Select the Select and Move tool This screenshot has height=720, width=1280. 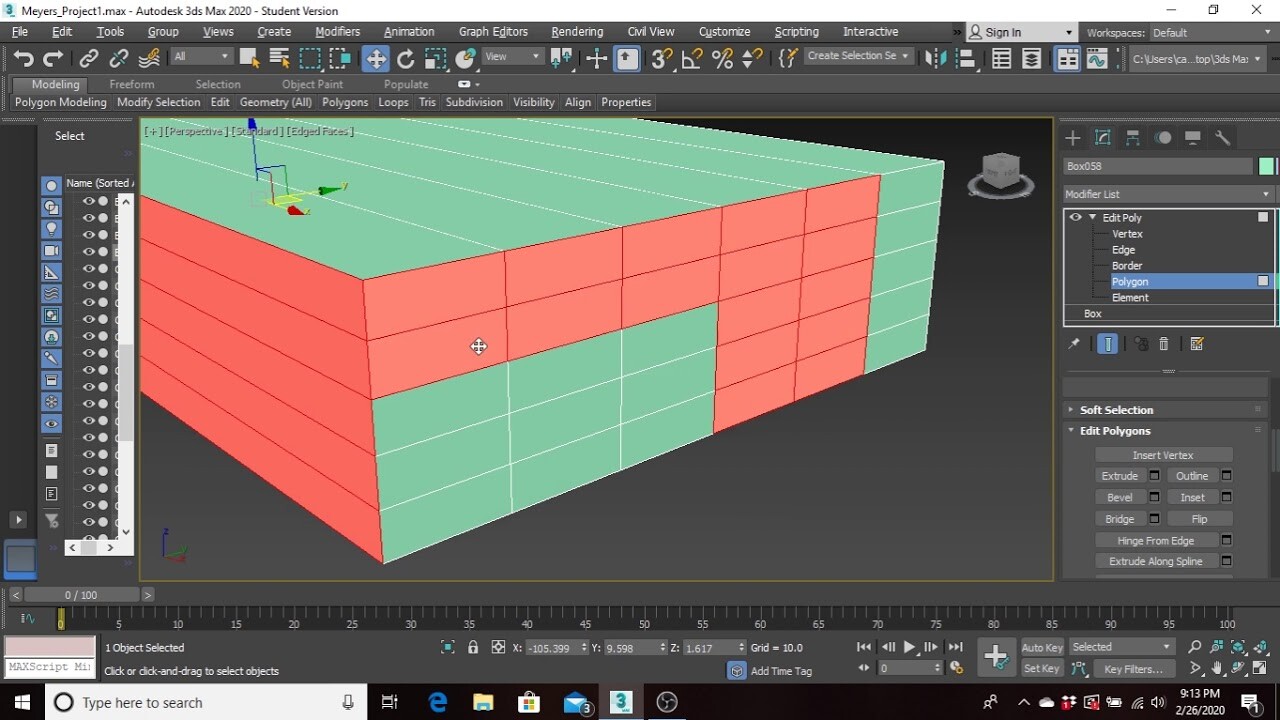[376, 57]
